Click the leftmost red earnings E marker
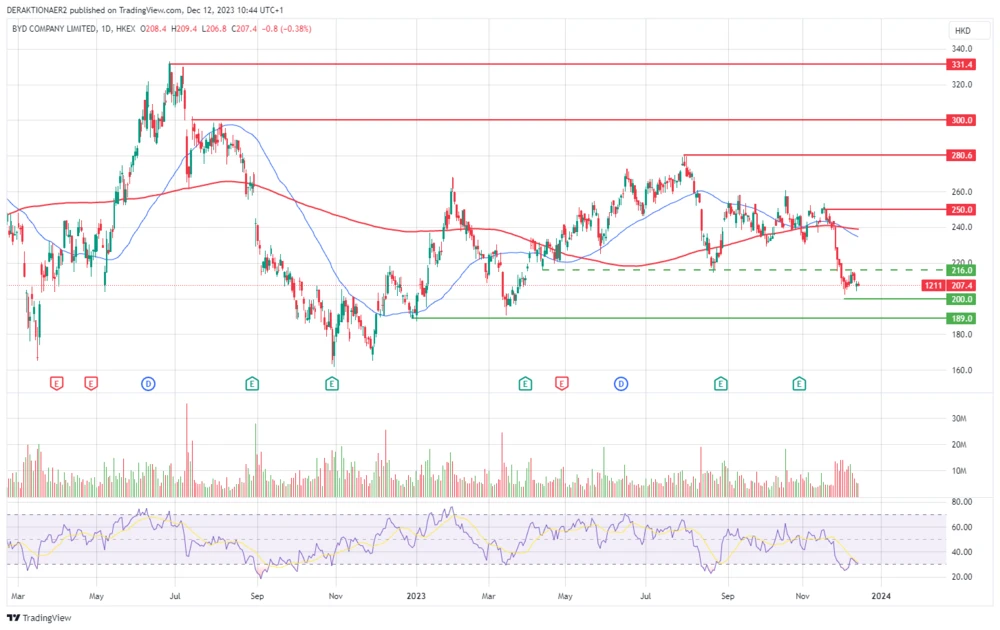1000x630 pixels. [x=56, y=383]
